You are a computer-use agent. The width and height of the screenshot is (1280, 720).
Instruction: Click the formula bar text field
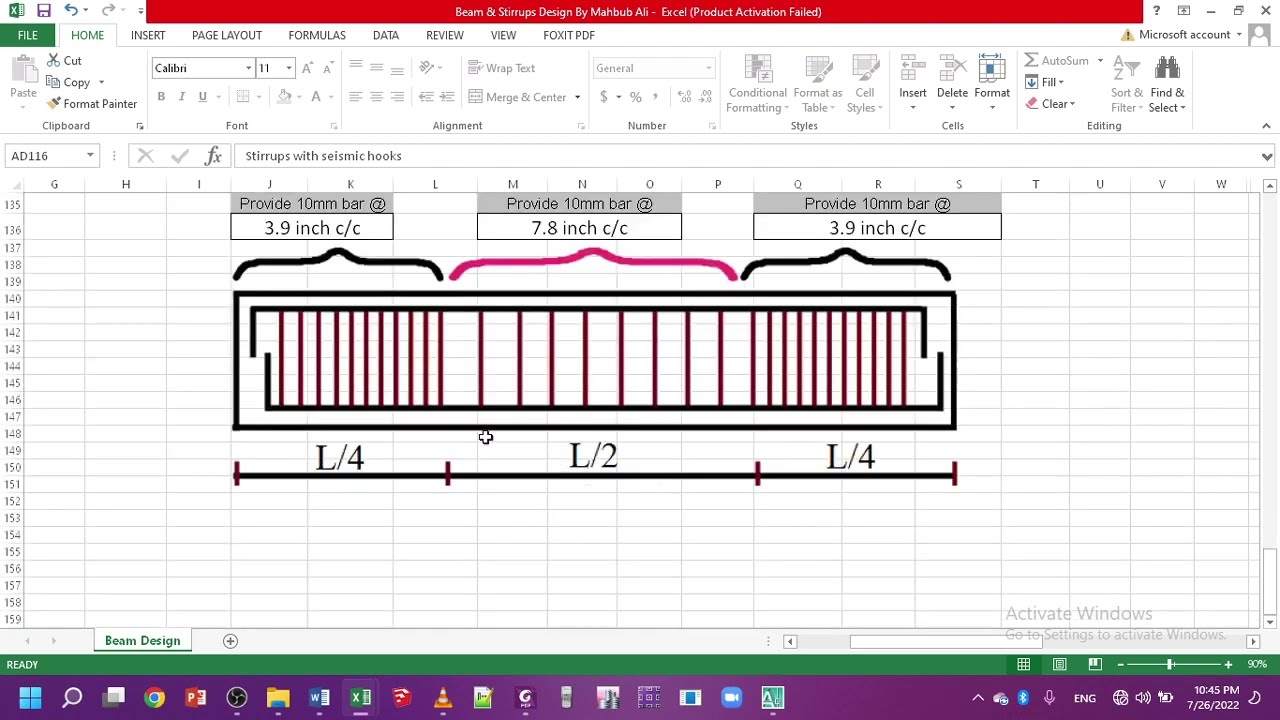(745, 156)
